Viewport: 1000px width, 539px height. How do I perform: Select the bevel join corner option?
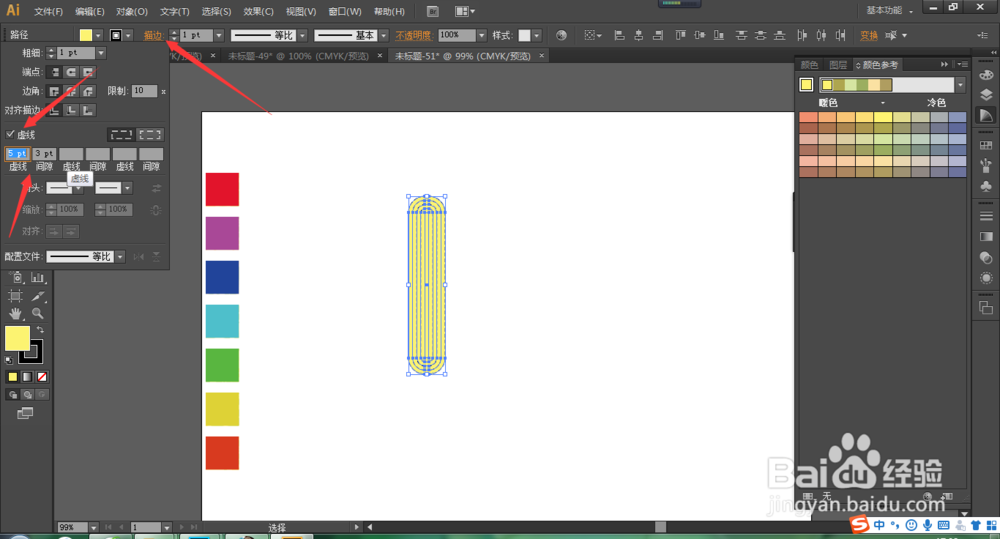[88, 91]
